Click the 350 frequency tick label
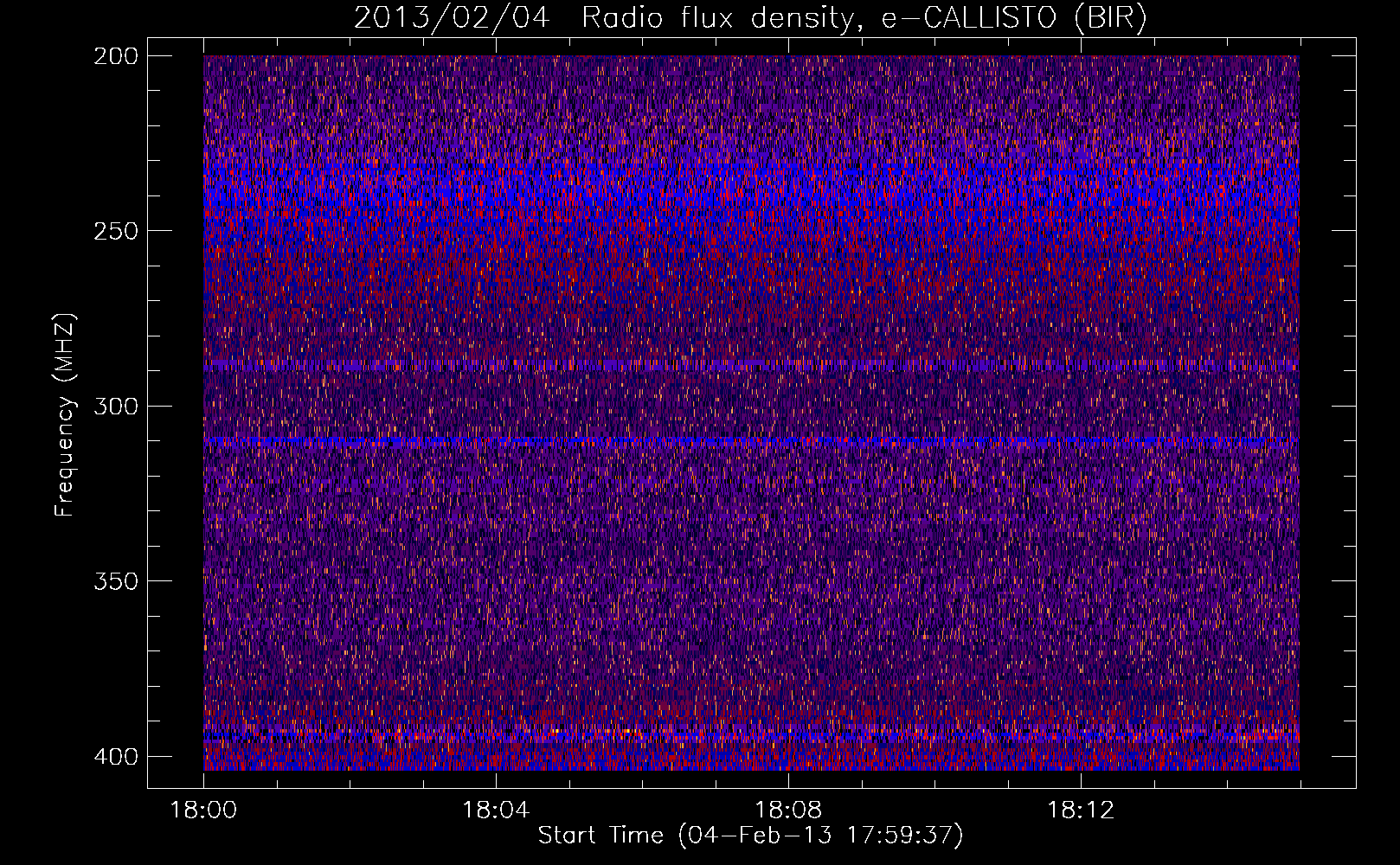This screenshot has width=1400, height=865. (115, 580)
